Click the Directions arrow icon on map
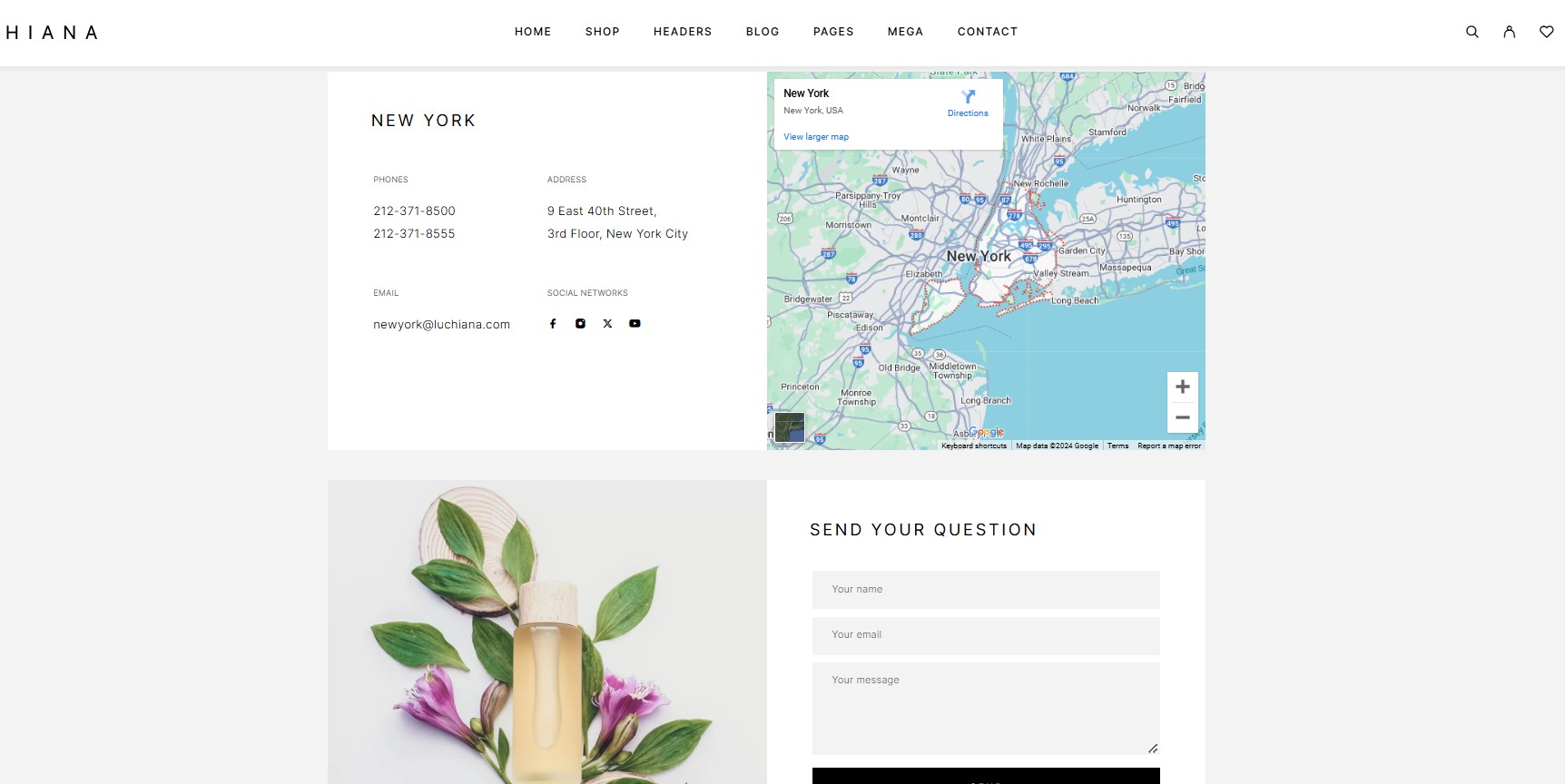The image size is (1565, 784). (x=968, y=97)
